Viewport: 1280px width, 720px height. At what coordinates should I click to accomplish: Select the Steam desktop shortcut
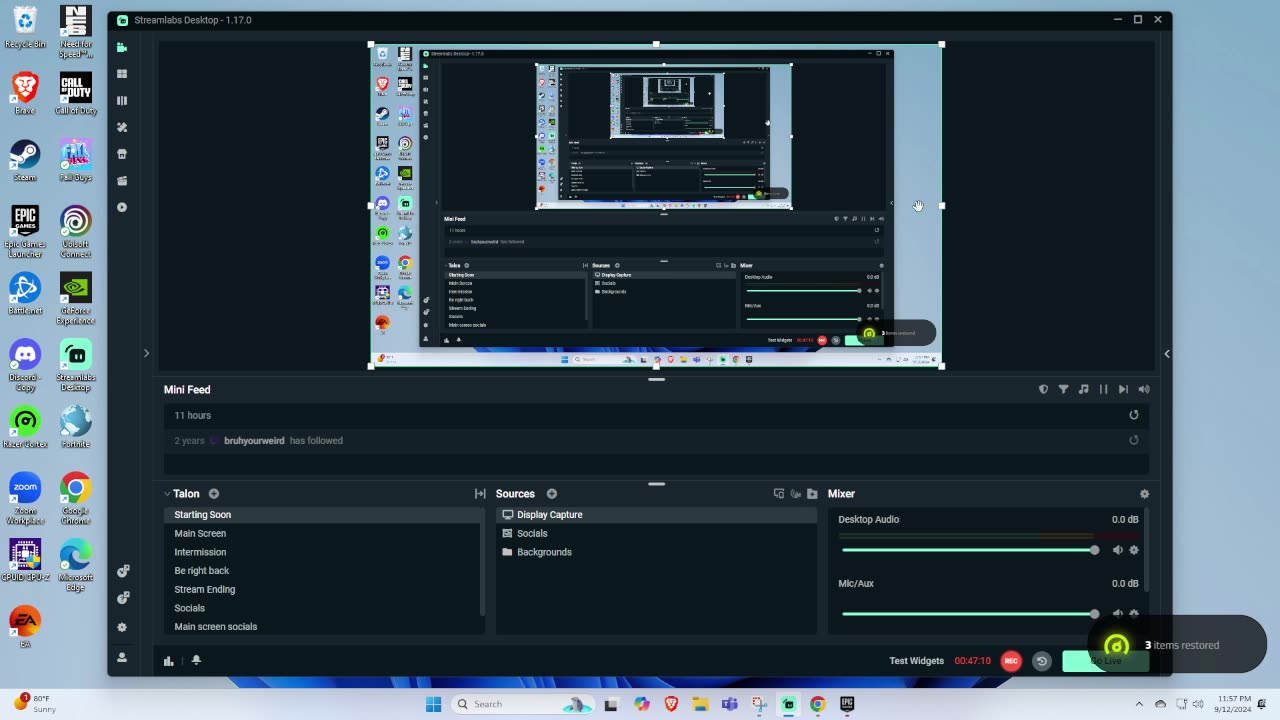pyautogui.click(x=25, y=161)
